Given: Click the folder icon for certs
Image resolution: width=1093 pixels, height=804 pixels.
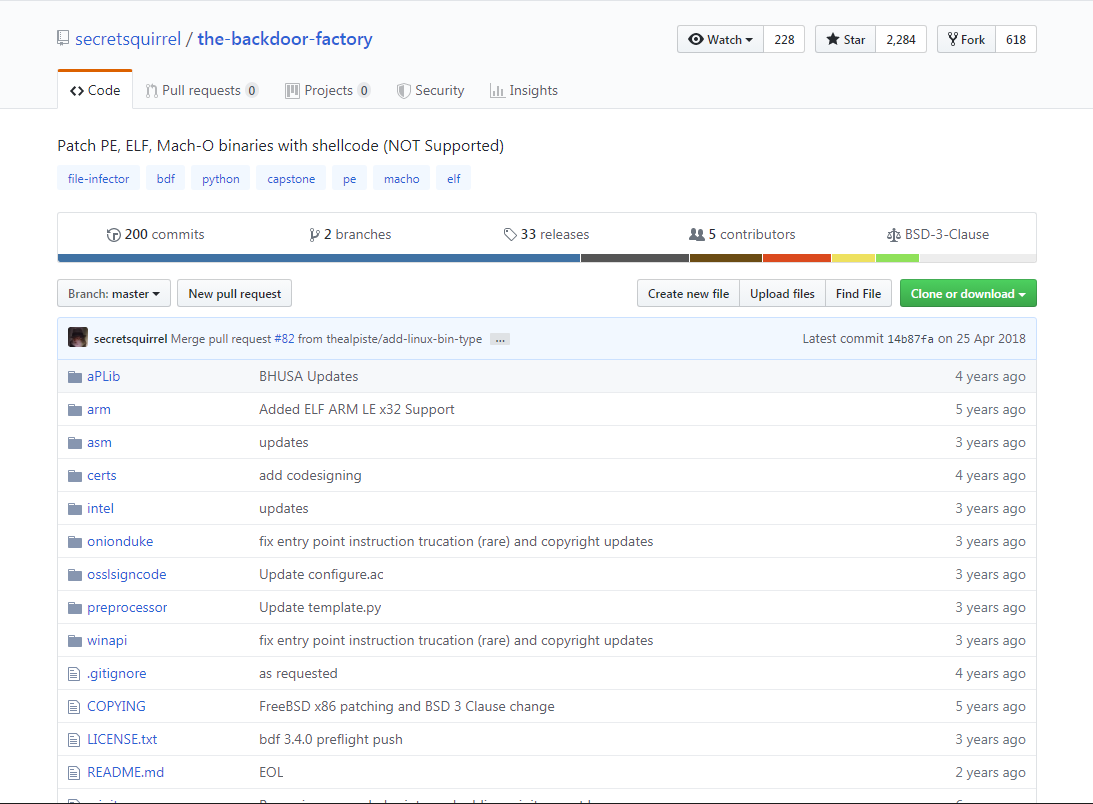Looking at the screenshot, I should (x=75, y=476).
